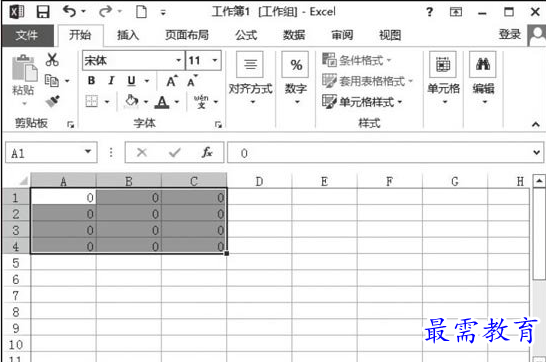Open the 文件 menu
Viewport: 546px width, 362px height.
pyautogui.click(x=27, y=35)
